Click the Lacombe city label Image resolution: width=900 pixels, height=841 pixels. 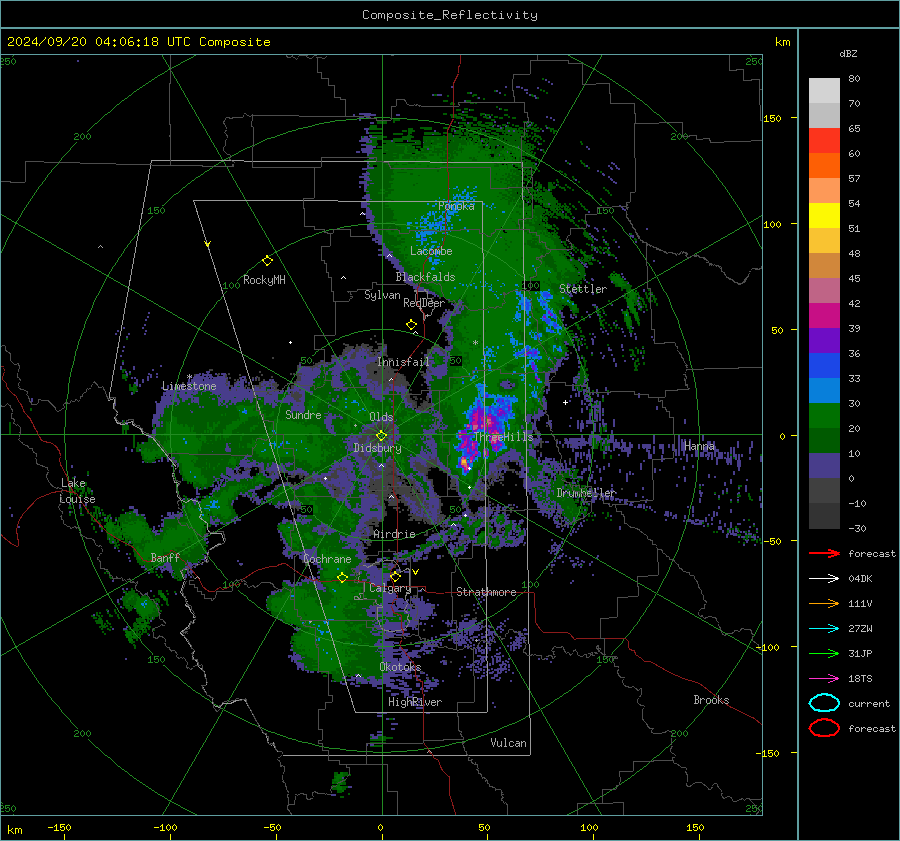[x=431, y=251]
